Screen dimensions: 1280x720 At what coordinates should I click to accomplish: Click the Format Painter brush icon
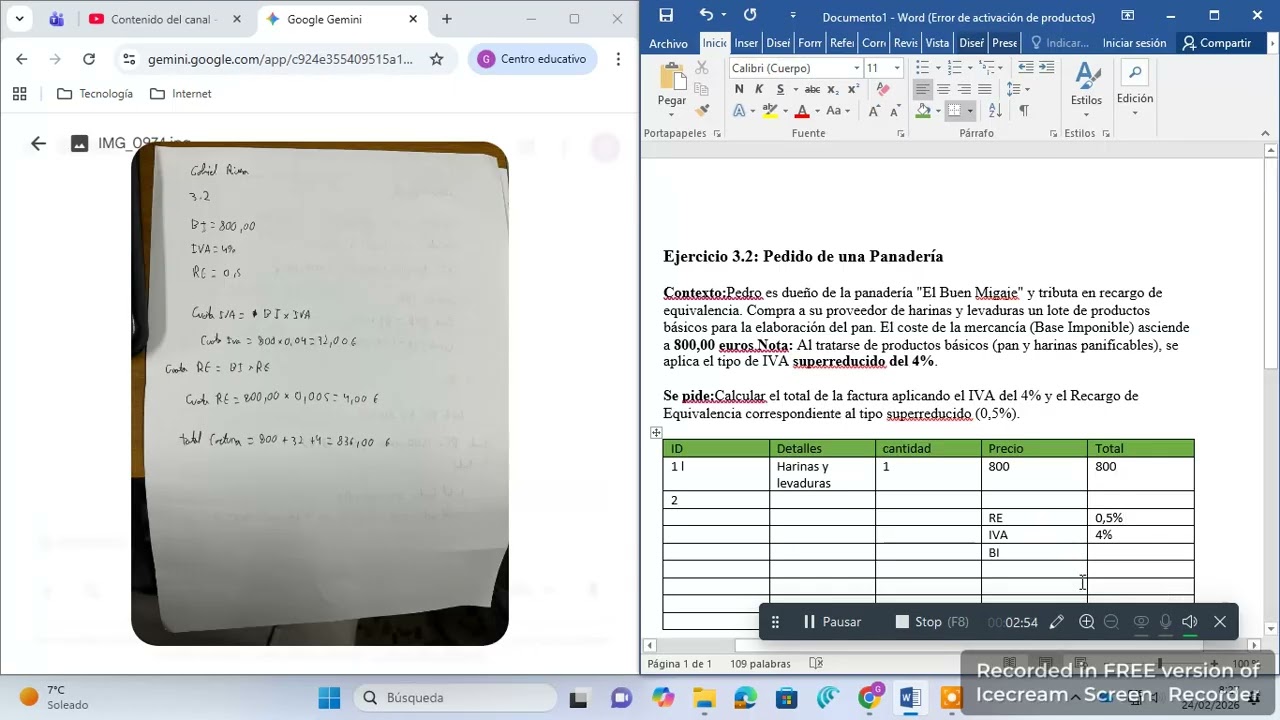click(x=702, y=111)
